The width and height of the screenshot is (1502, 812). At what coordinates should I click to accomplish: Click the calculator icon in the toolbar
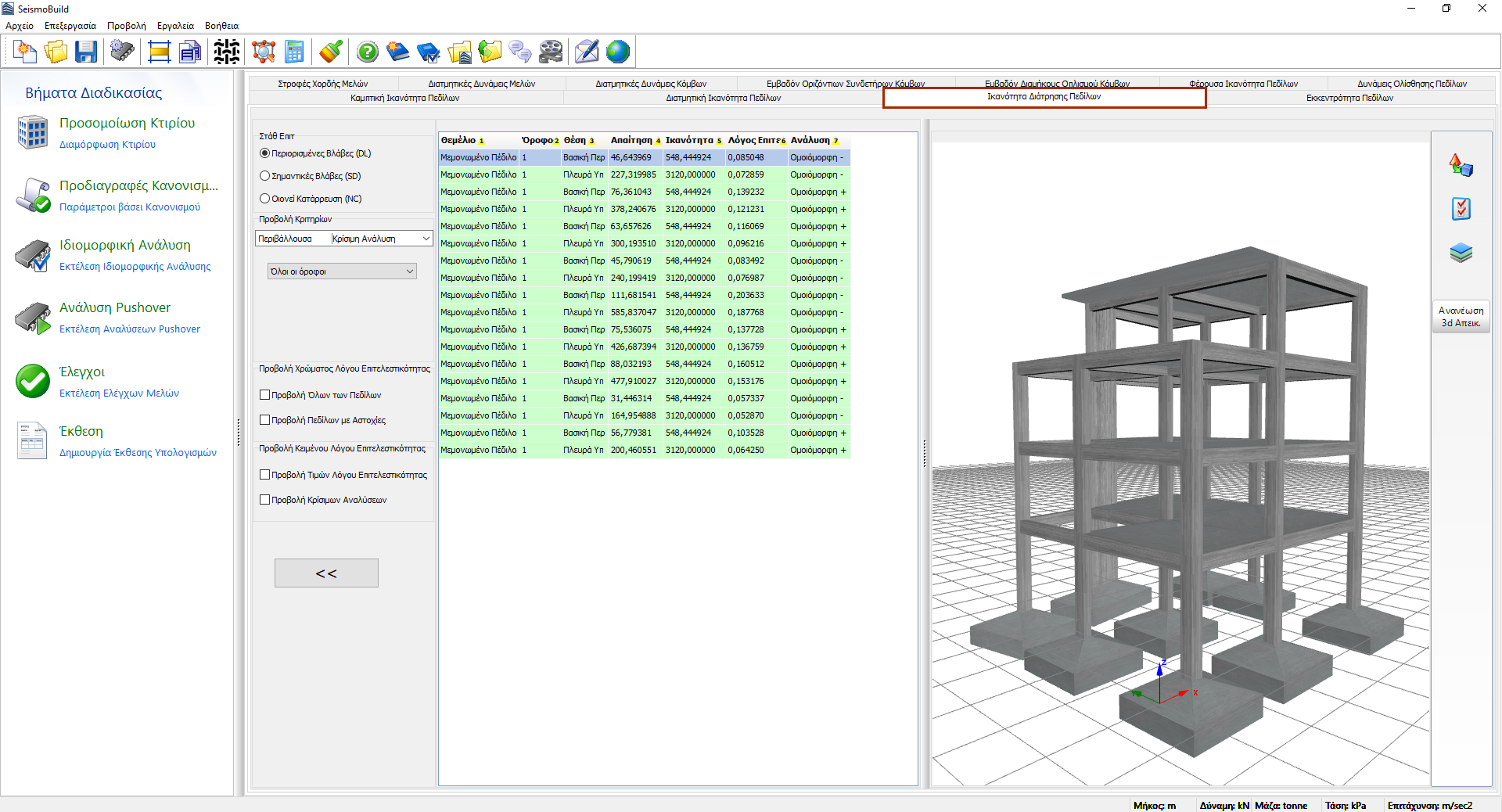pyautogui.click(x=294, y=52)
